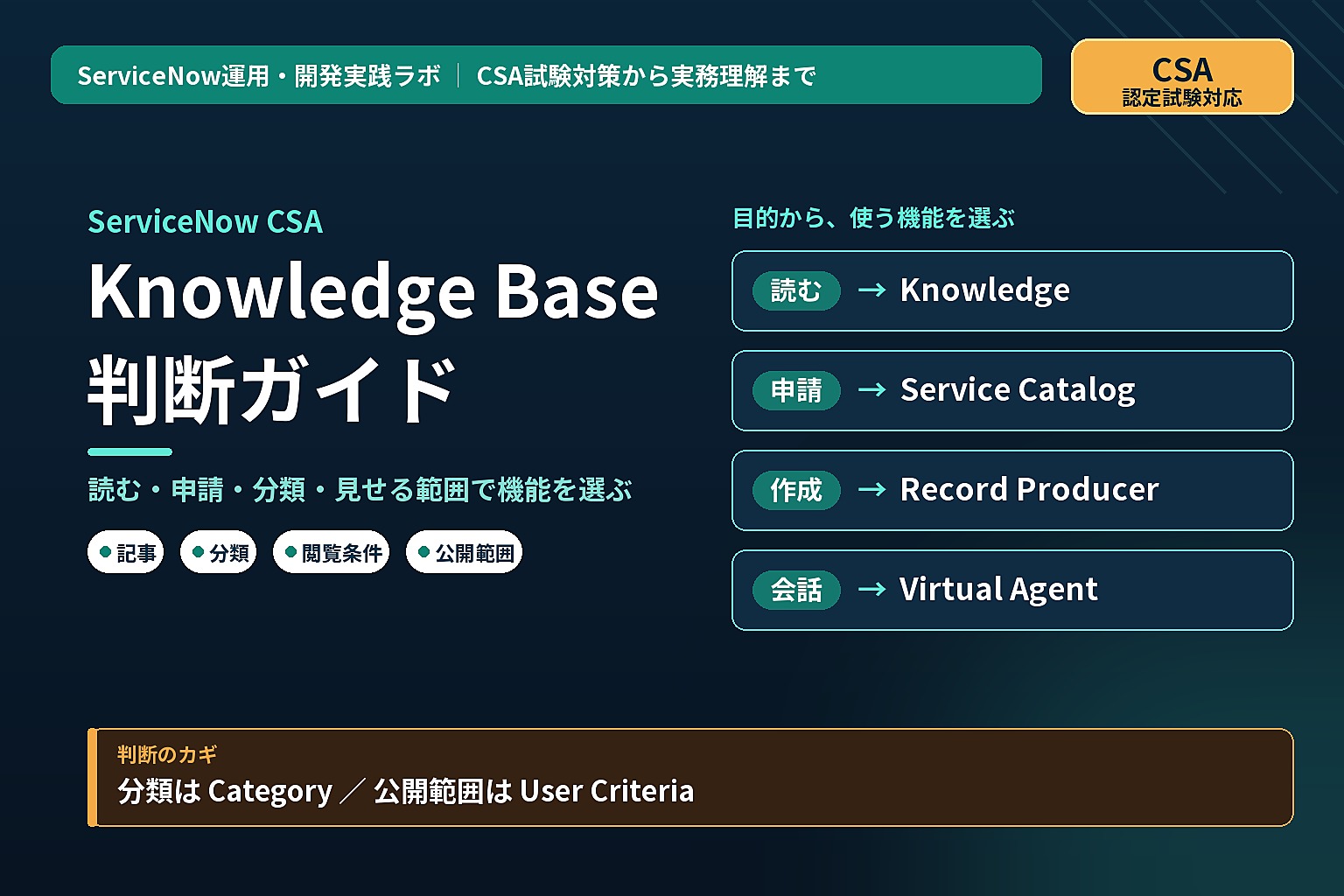Click the 公開範囲は User Criteria text
1344x896 pixels.
point(534,791)
